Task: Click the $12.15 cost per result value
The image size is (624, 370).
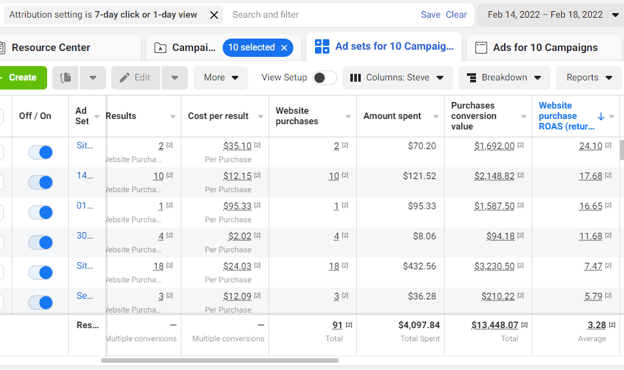Action: (x=237, y=176)
